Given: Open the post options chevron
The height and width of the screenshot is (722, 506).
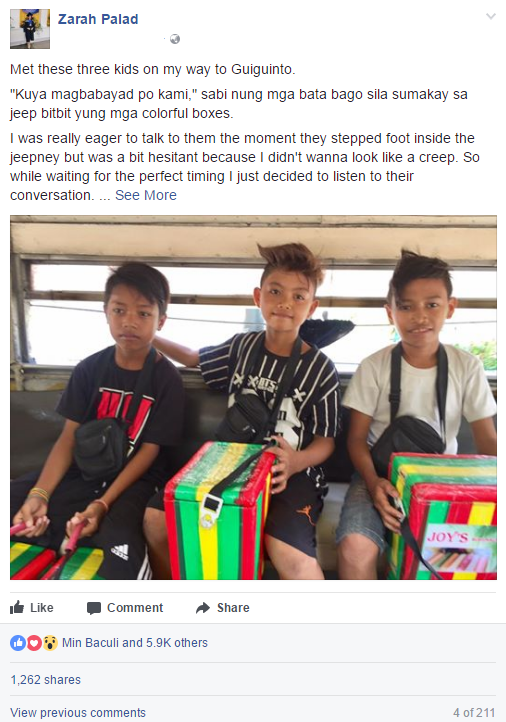Looking at the screenshot, I should pyautogui.click(x=491, y=17).
